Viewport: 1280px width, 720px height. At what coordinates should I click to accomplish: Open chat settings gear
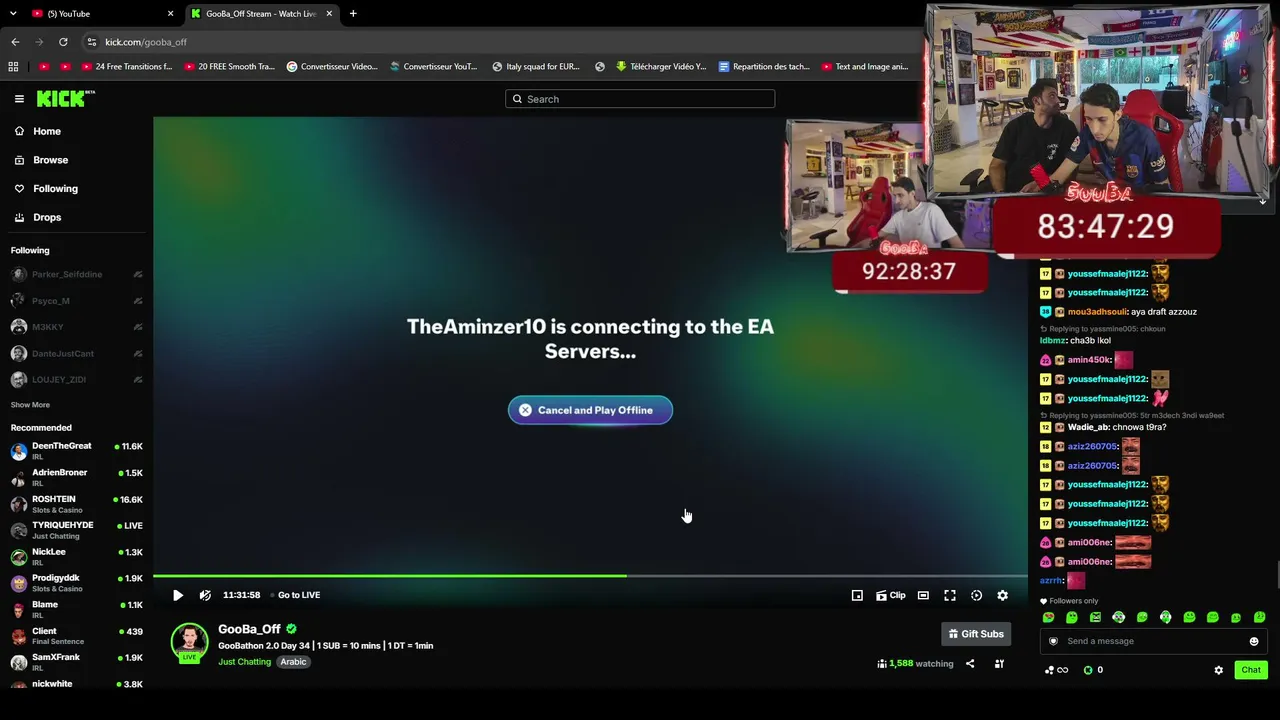click(1218, 670)
